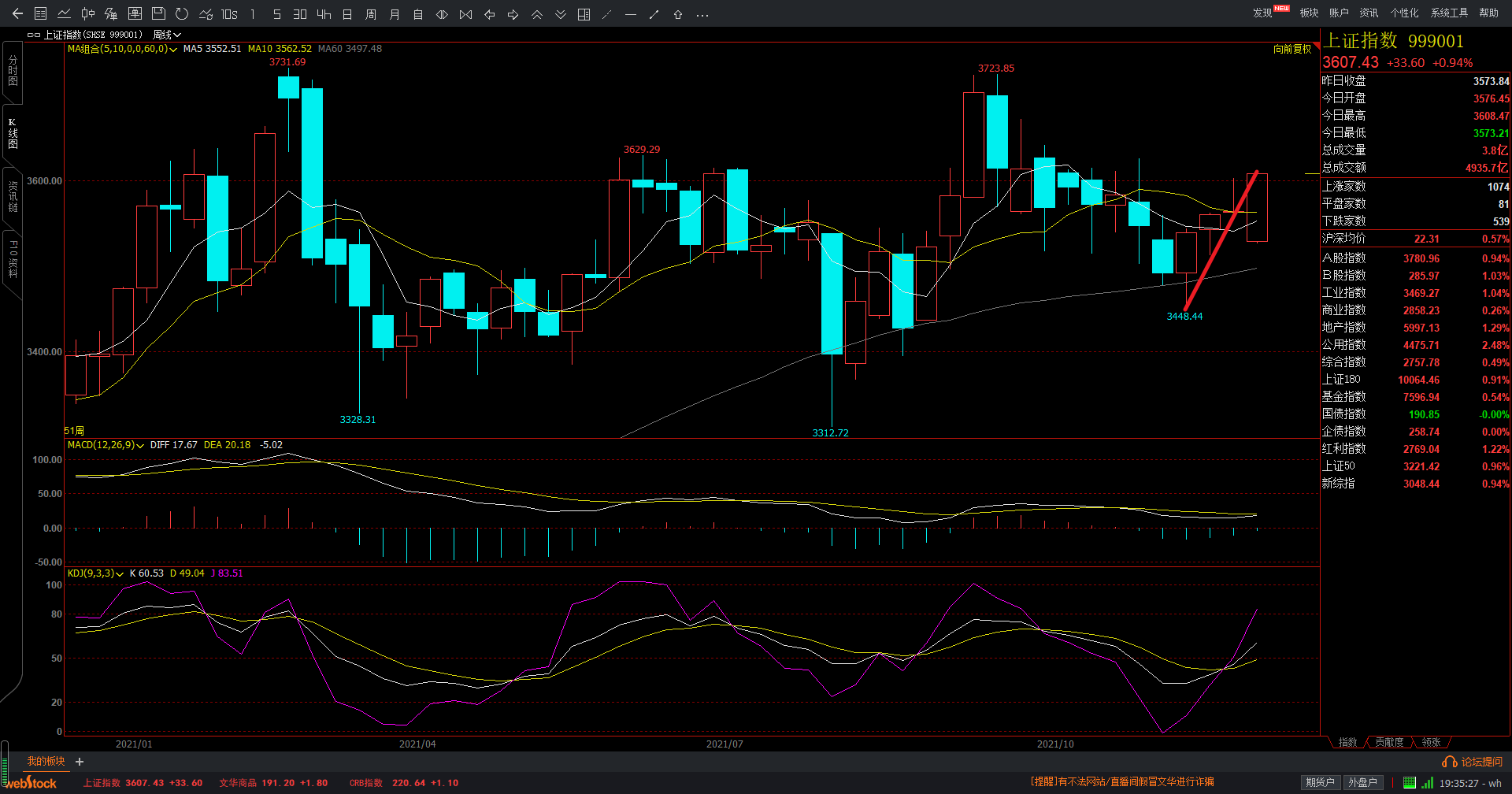Click the refresh circular arrow icon
Image resolution: width=1512 pixels, height=794 pixels.
182,14
